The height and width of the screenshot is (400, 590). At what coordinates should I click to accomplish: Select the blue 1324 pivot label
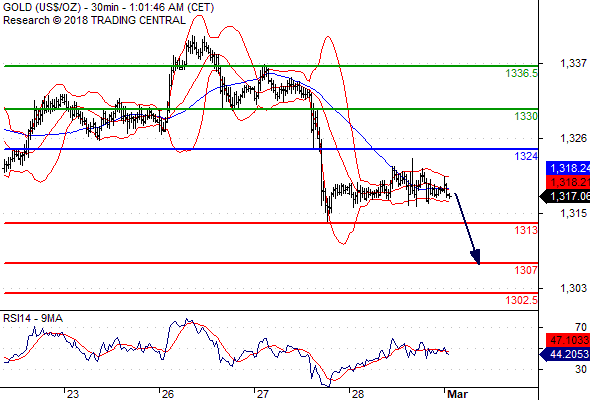(x=526, y=156)
